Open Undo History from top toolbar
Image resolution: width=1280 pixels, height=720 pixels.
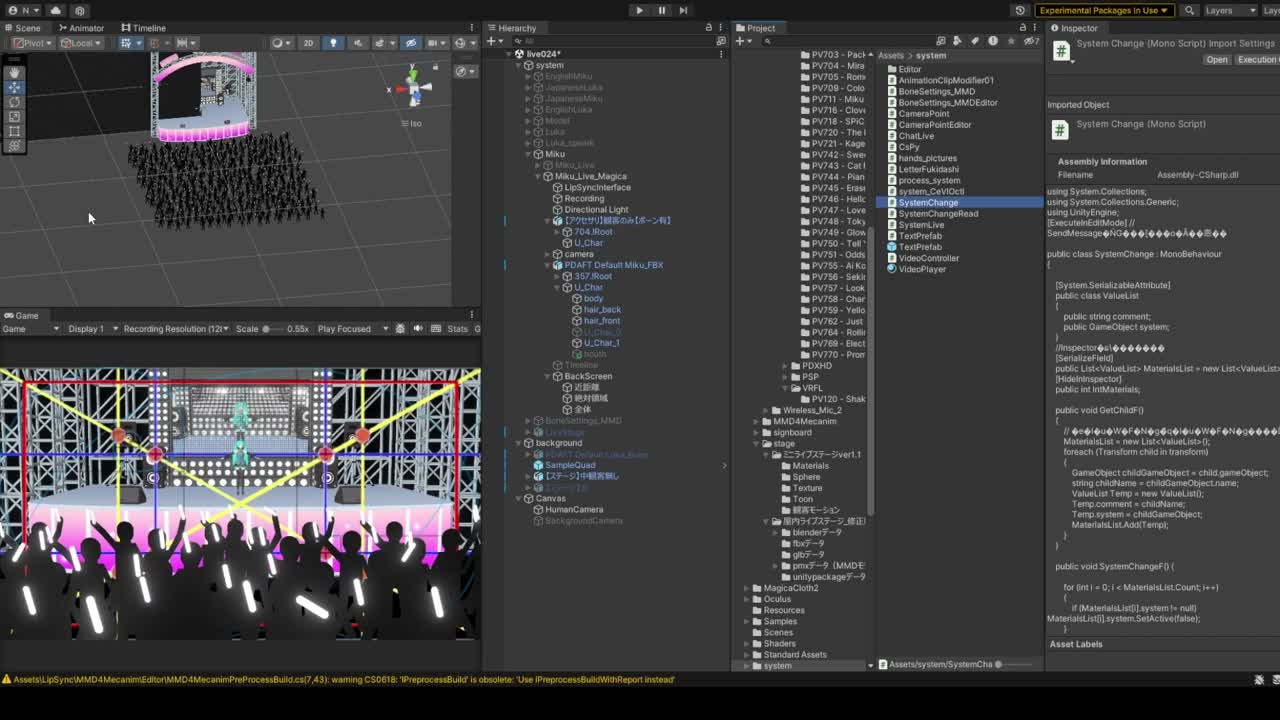[1020, 10]
